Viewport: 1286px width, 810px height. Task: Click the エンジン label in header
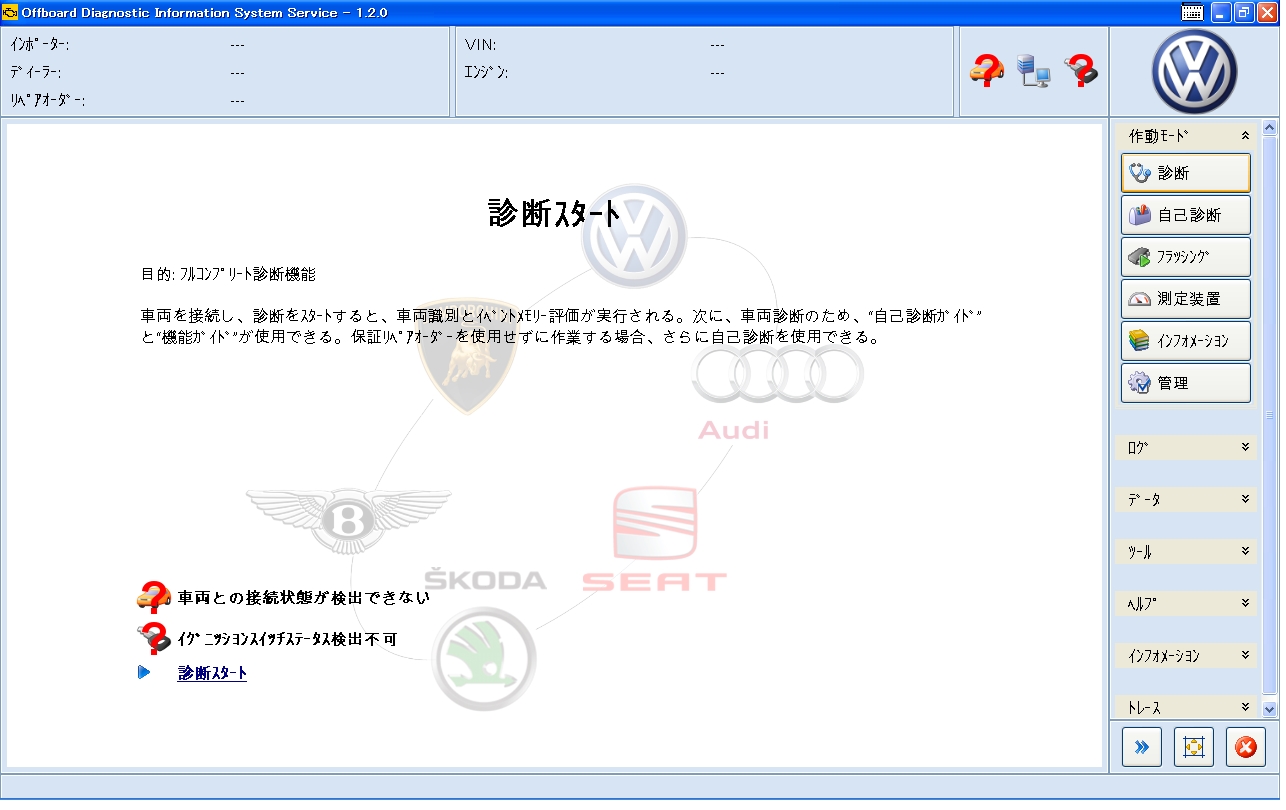tap(486, 72)
